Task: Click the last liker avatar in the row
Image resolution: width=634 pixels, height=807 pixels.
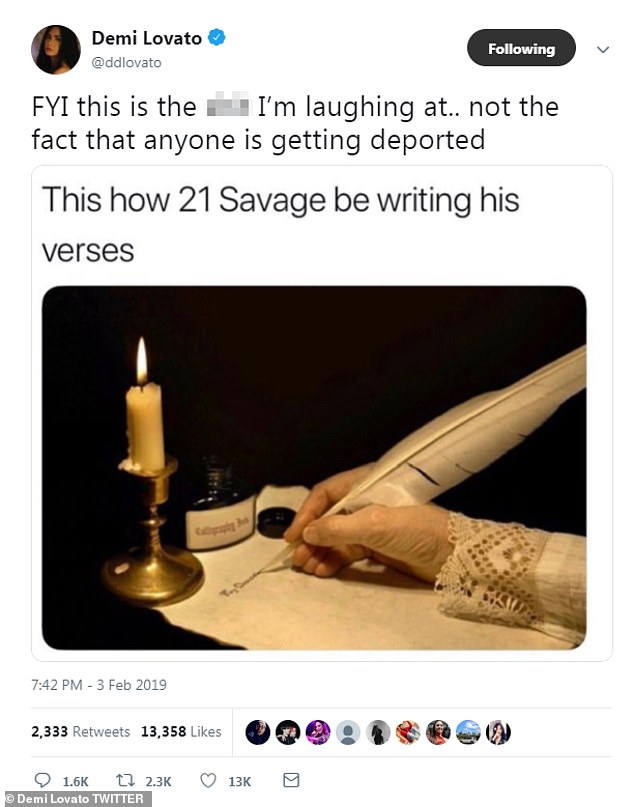Action: click(x=498, y=732)
